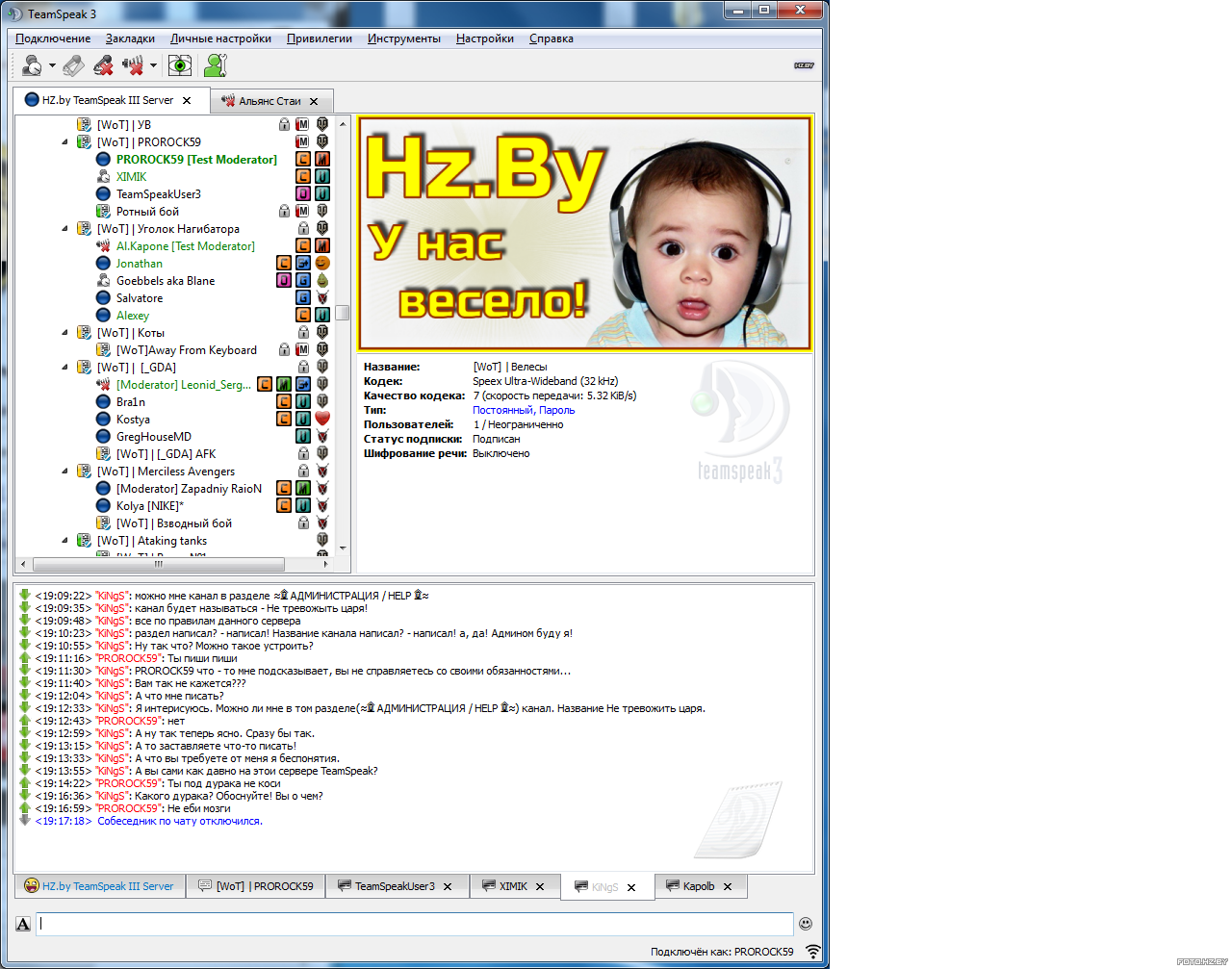Click the lock icon on Ротный бой
This screenshot has width=1232, height=969.
(284, 212)
